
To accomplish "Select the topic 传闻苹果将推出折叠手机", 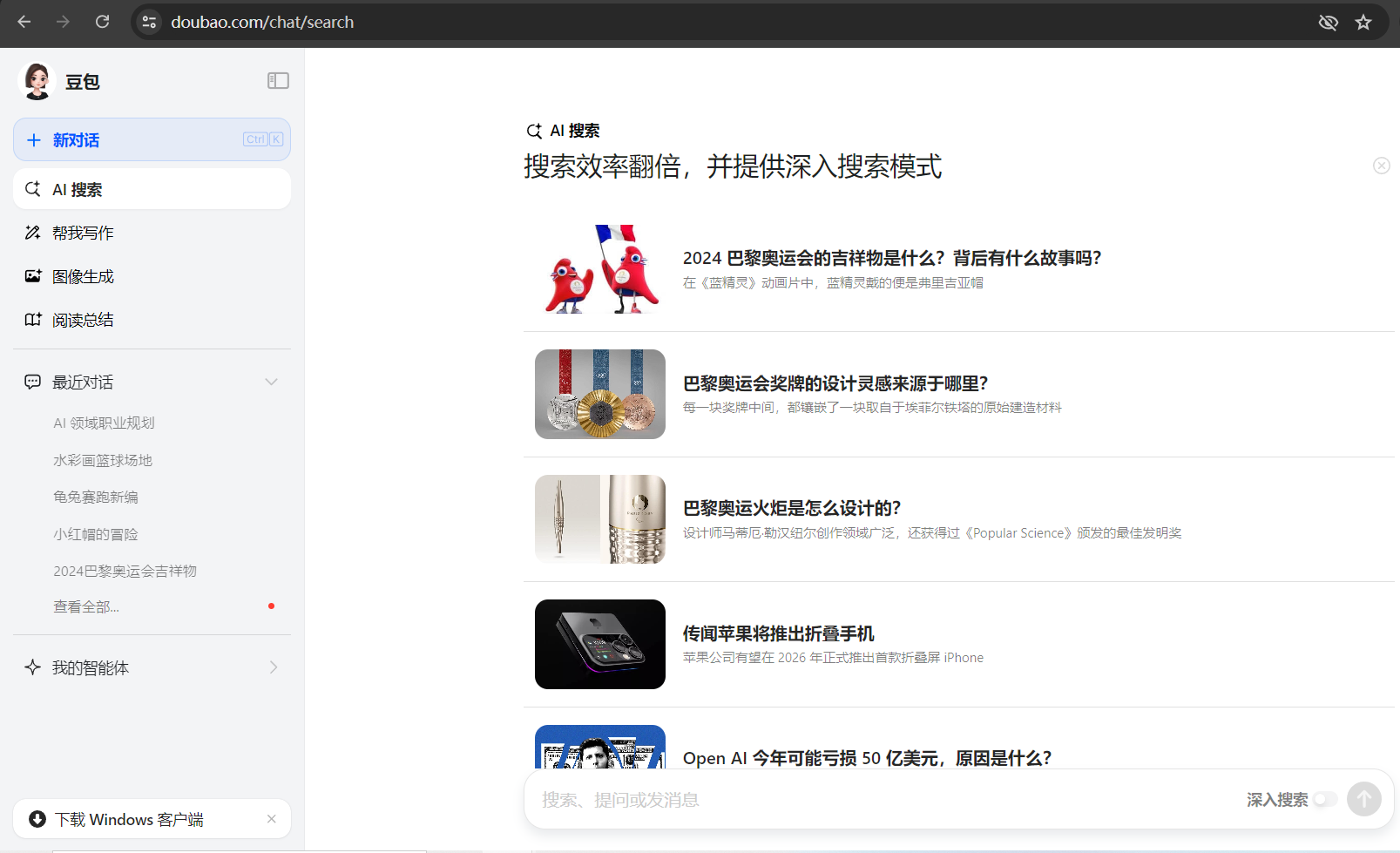I will (778, 633).
